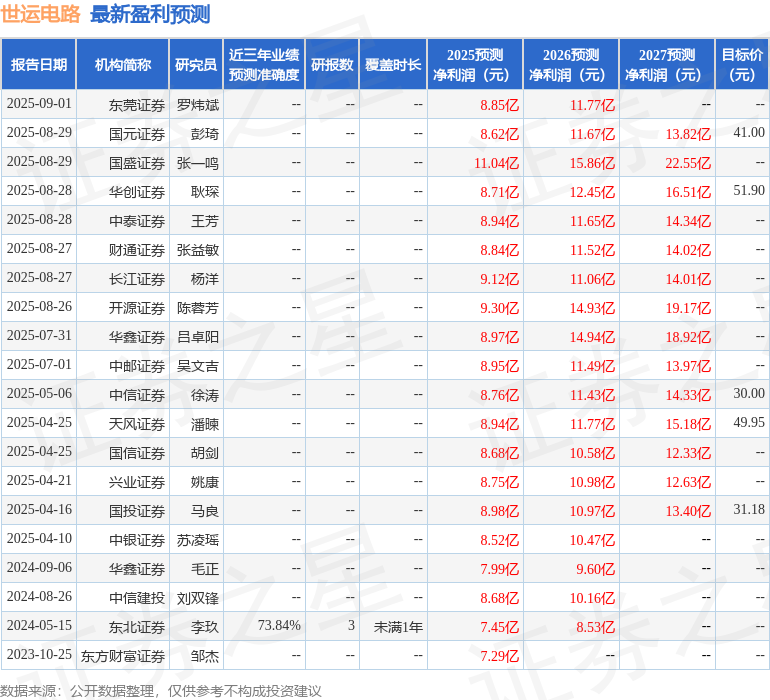
Task: Select the 目标价 column header
Action: click(742, 64)
